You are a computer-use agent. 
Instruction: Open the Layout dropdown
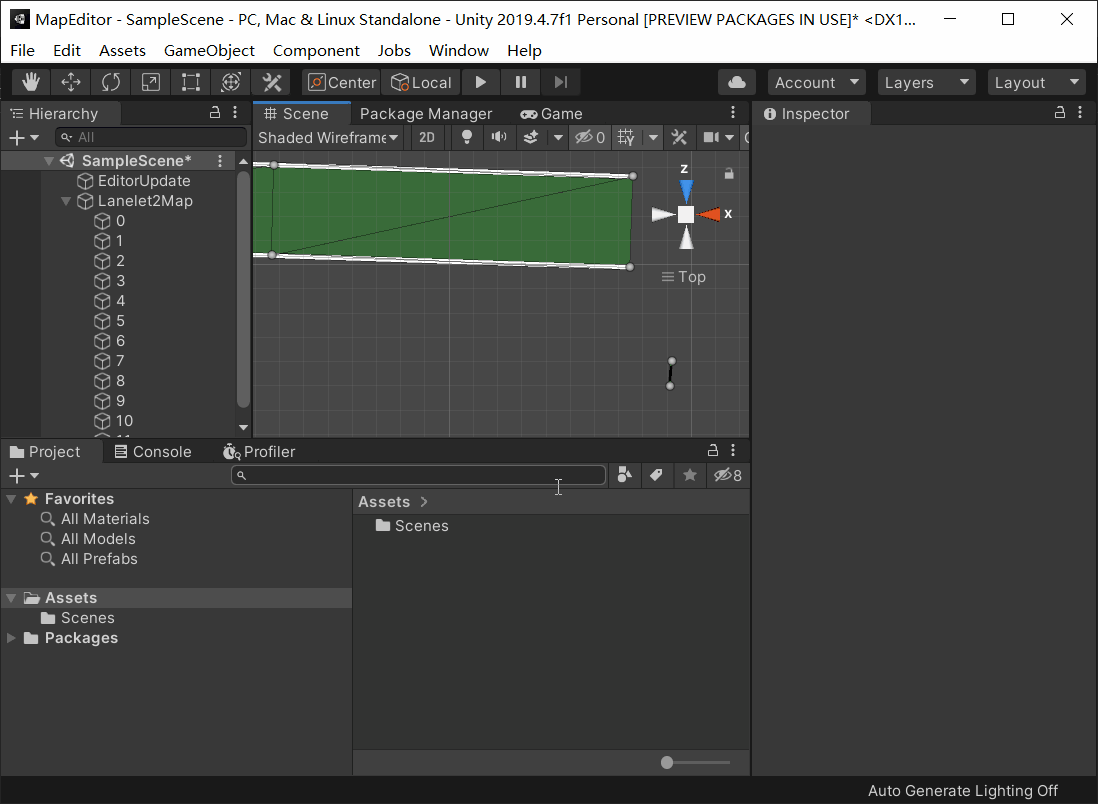1036,83
